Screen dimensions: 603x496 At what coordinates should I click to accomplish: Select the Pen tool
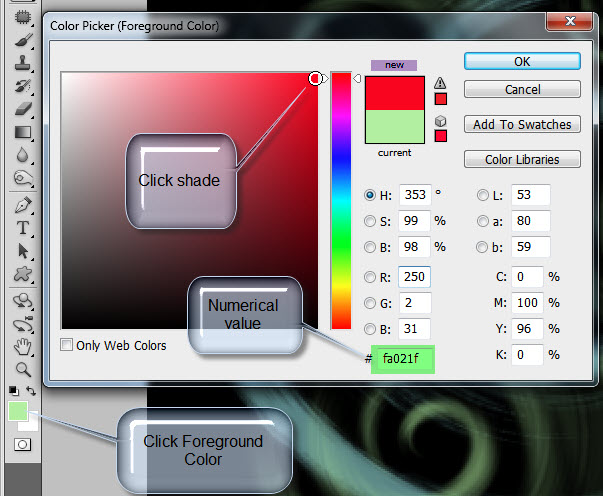coord(23,205)
